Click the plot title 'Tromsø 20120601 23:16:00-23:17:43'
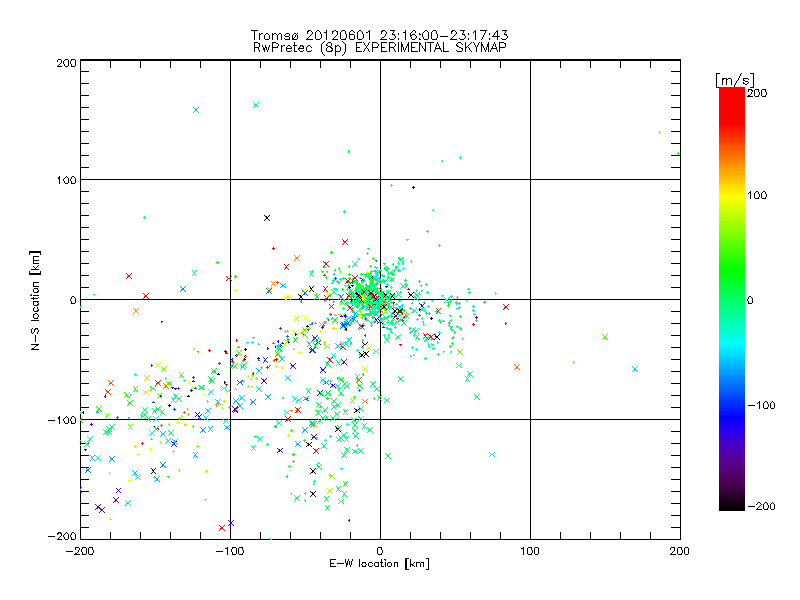The image size is (800, 600). pos(379,35)
